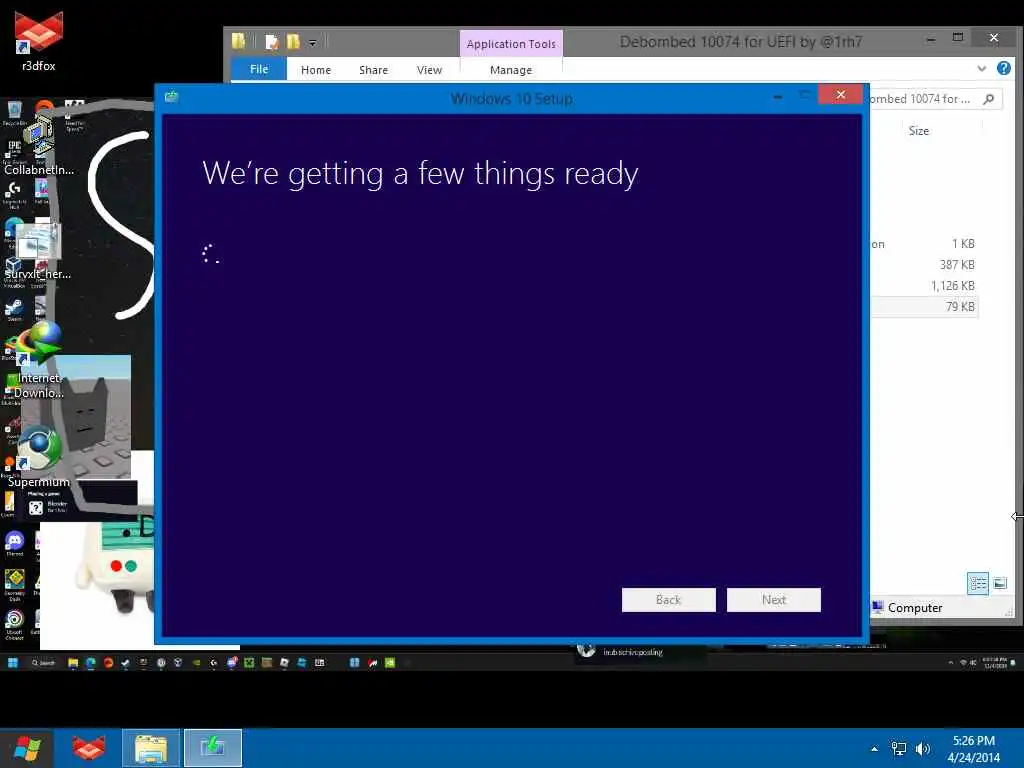
Task: Sort files by the Size column header
Action: pos(918,131)
